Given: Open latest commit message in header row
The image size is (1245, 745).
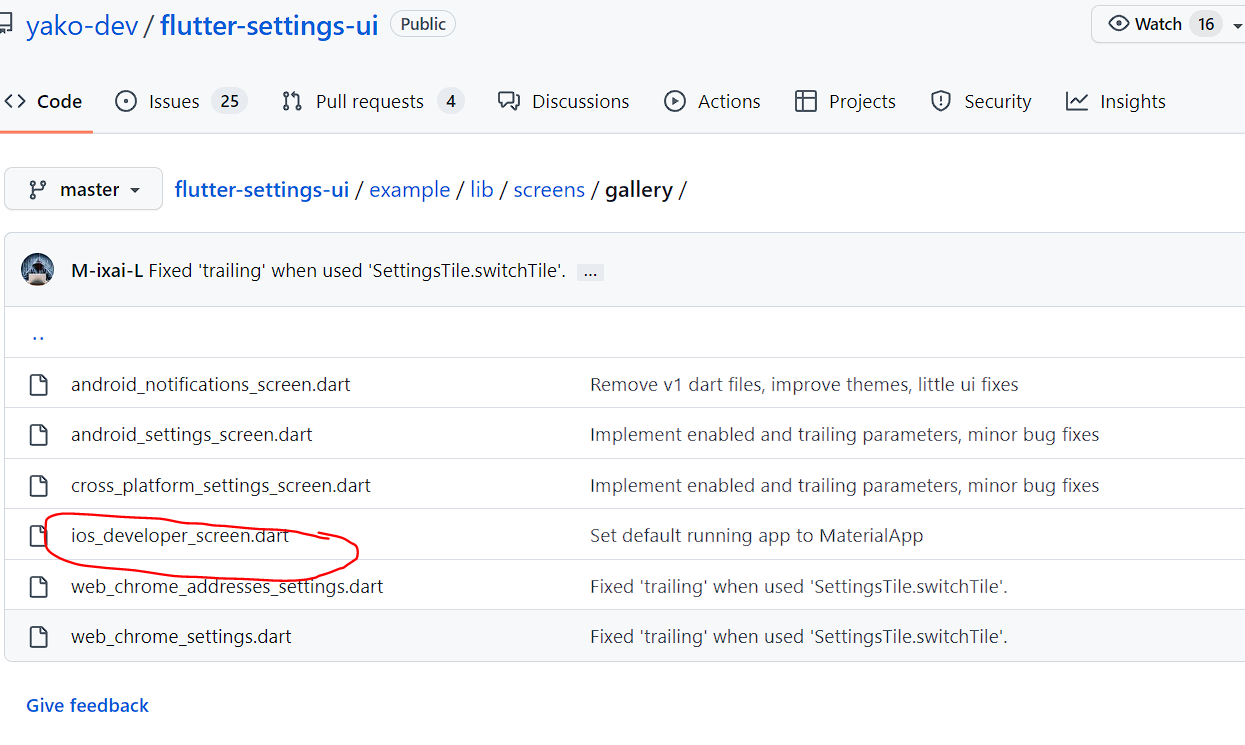Looking at the screenshot, I should click(x=358, y=271).
